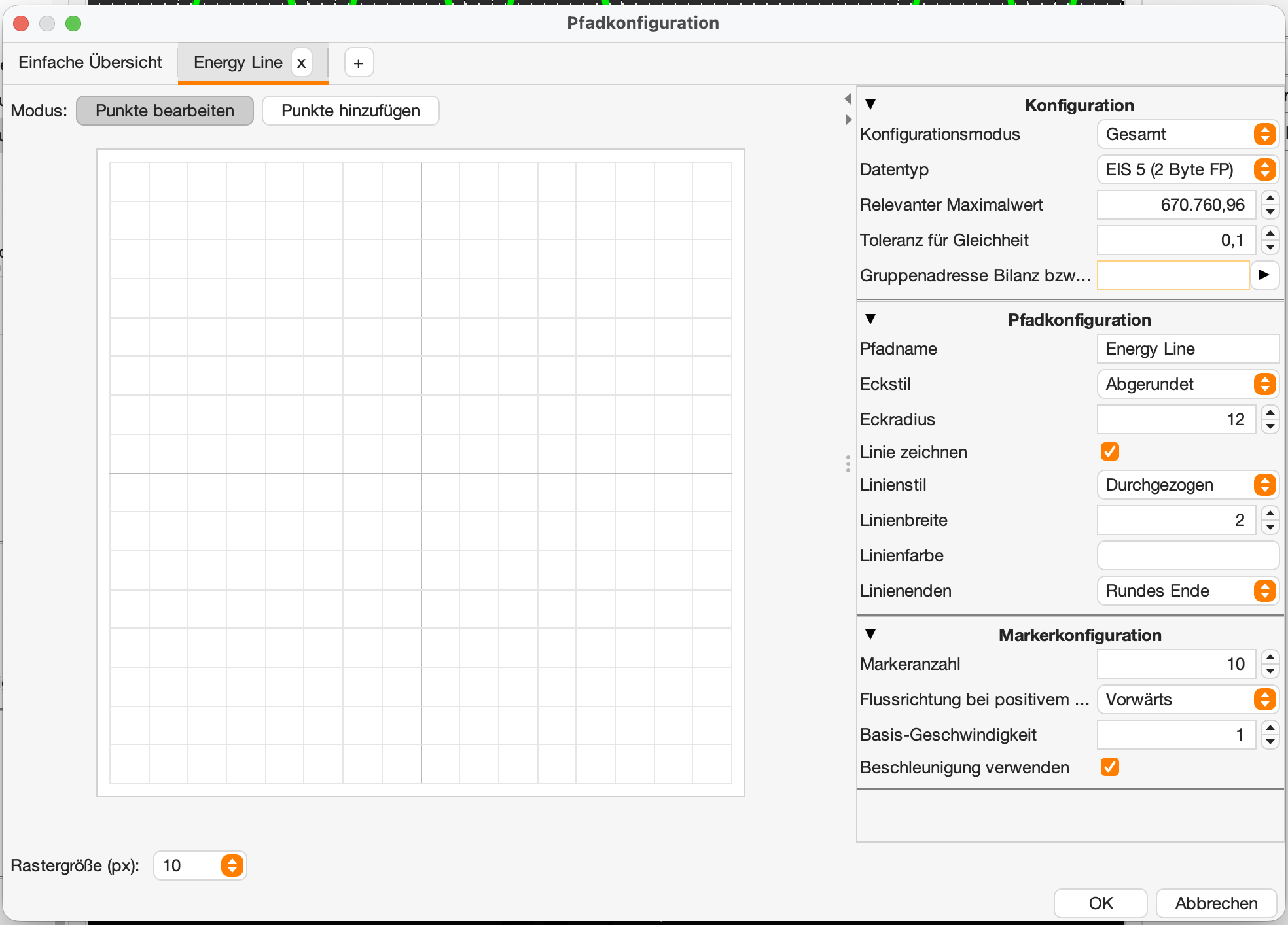Open Linienfarbe color swatch field
This screenshot has width=1288, height=925.
click(1187, 555)
